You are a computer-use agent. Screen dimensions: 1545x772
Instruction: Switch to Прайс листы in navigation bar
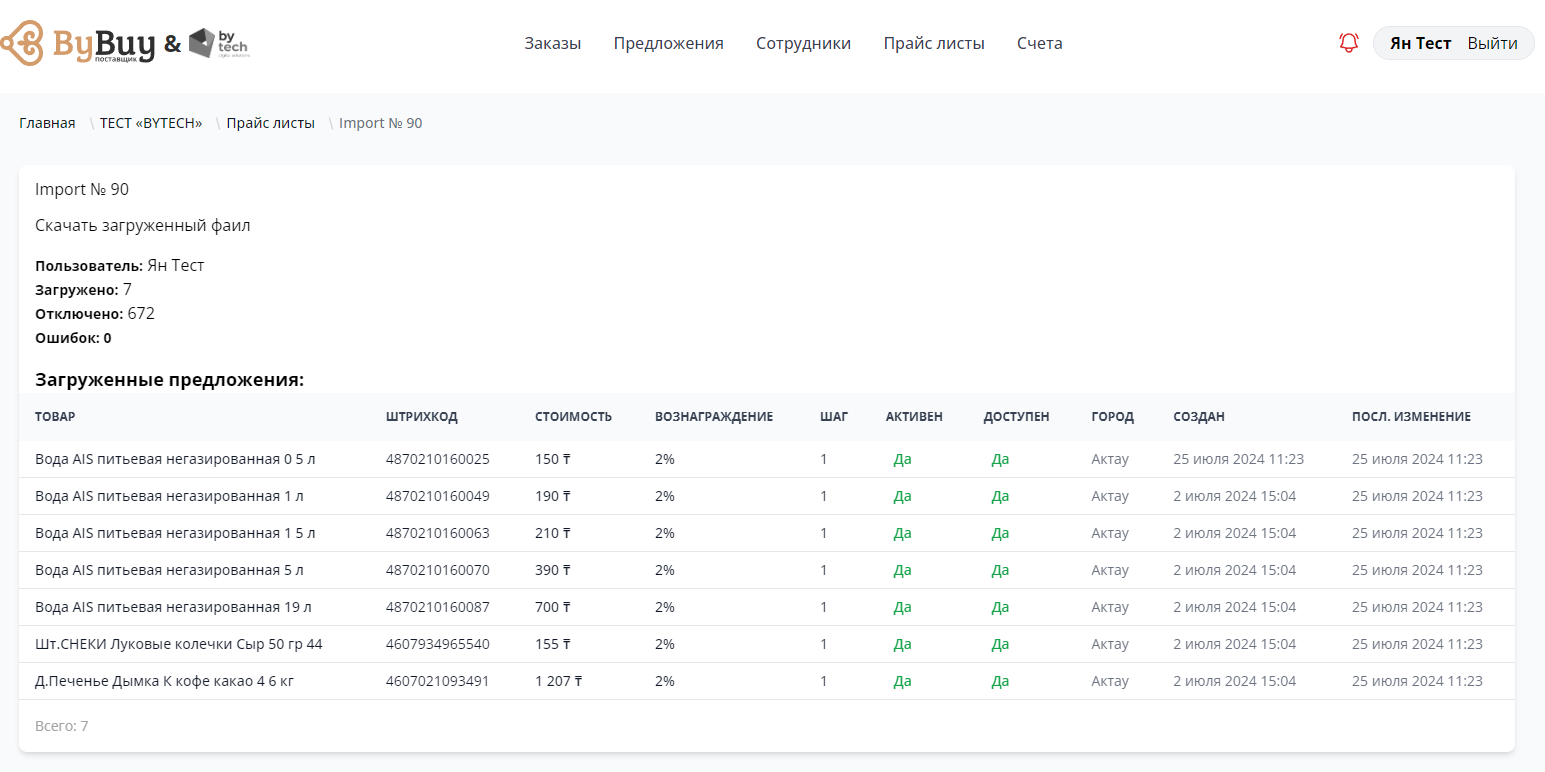pos(933,43)
